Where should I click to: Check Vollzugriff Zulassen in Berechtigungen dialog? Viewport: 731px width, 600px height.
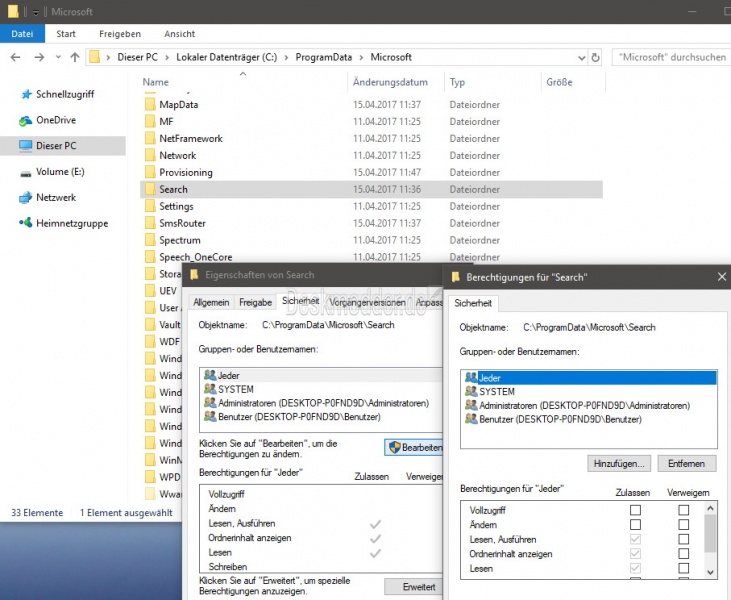click(x=635, y=510)
